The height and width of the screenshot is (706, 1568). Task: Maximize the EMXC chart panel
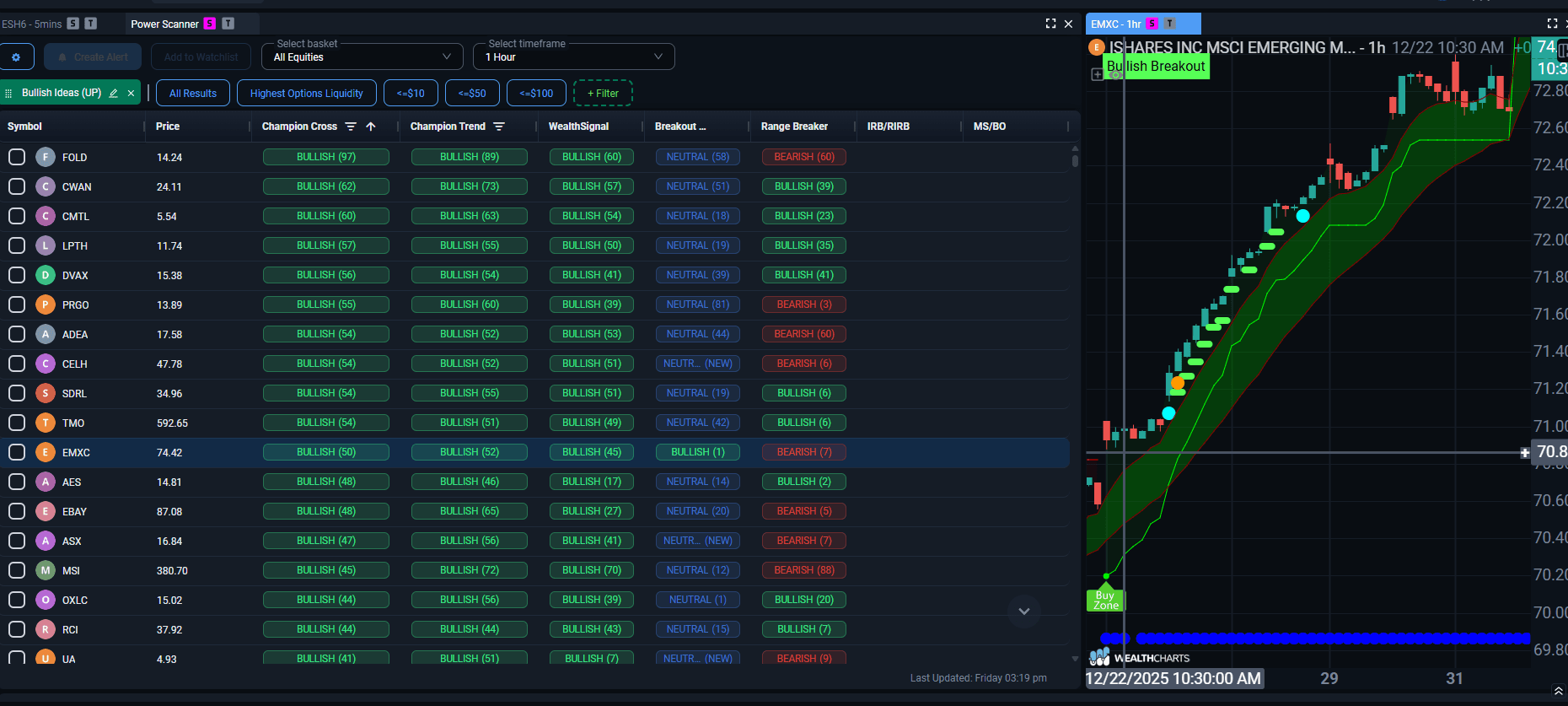[x=1552, y=24]
